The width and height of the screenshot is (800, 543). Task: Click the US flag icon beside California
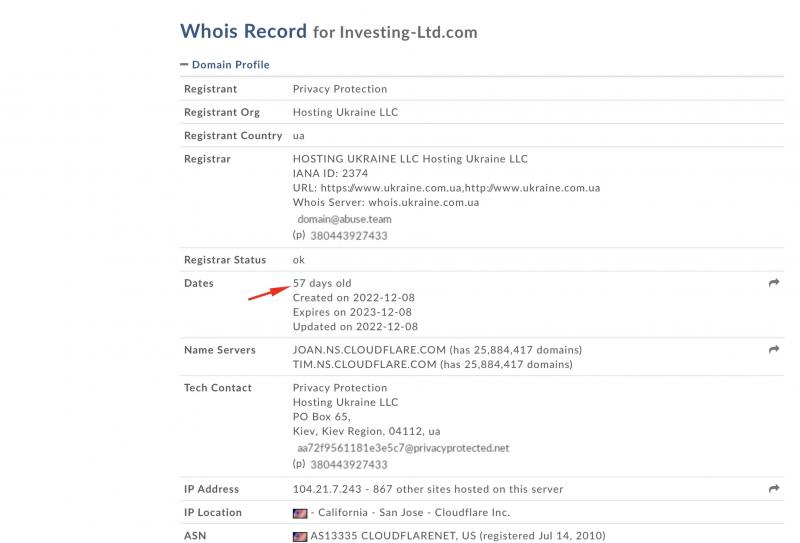(x=300, y=513)
